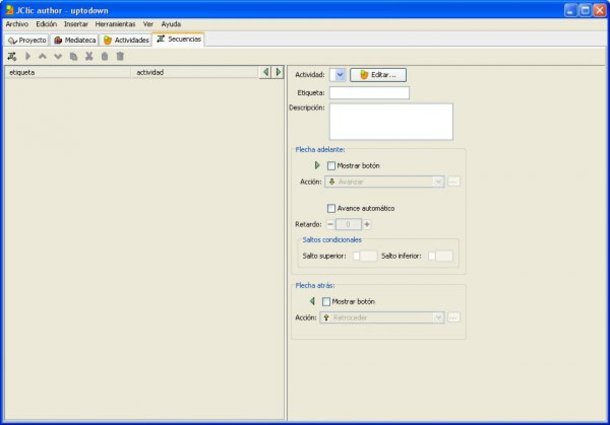Click the paste clipboard icon

pos(105,56)
